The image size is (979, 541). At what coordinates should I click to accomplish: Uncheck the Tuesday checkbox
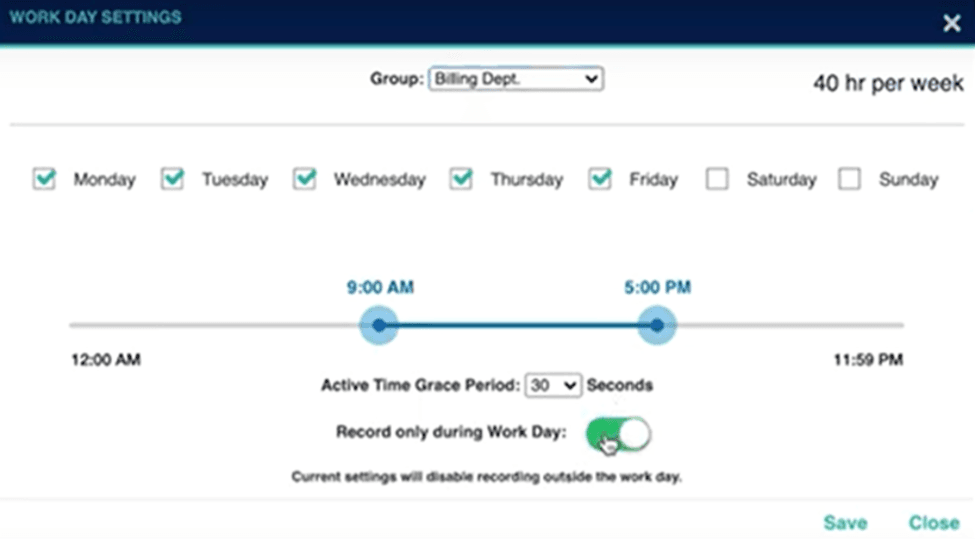[173, 179]
